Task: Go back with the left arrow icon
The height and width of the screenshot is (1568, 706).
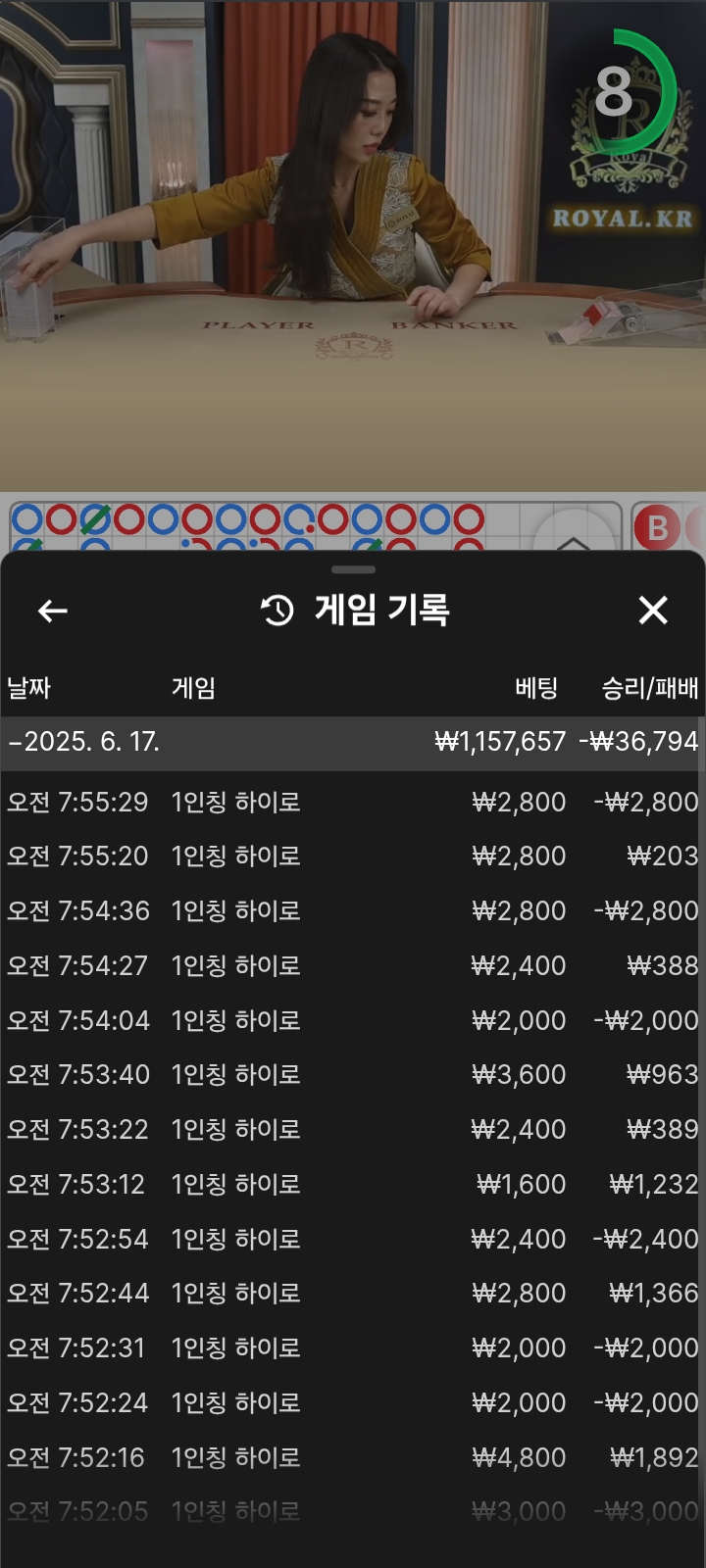Action: (53, 611)
